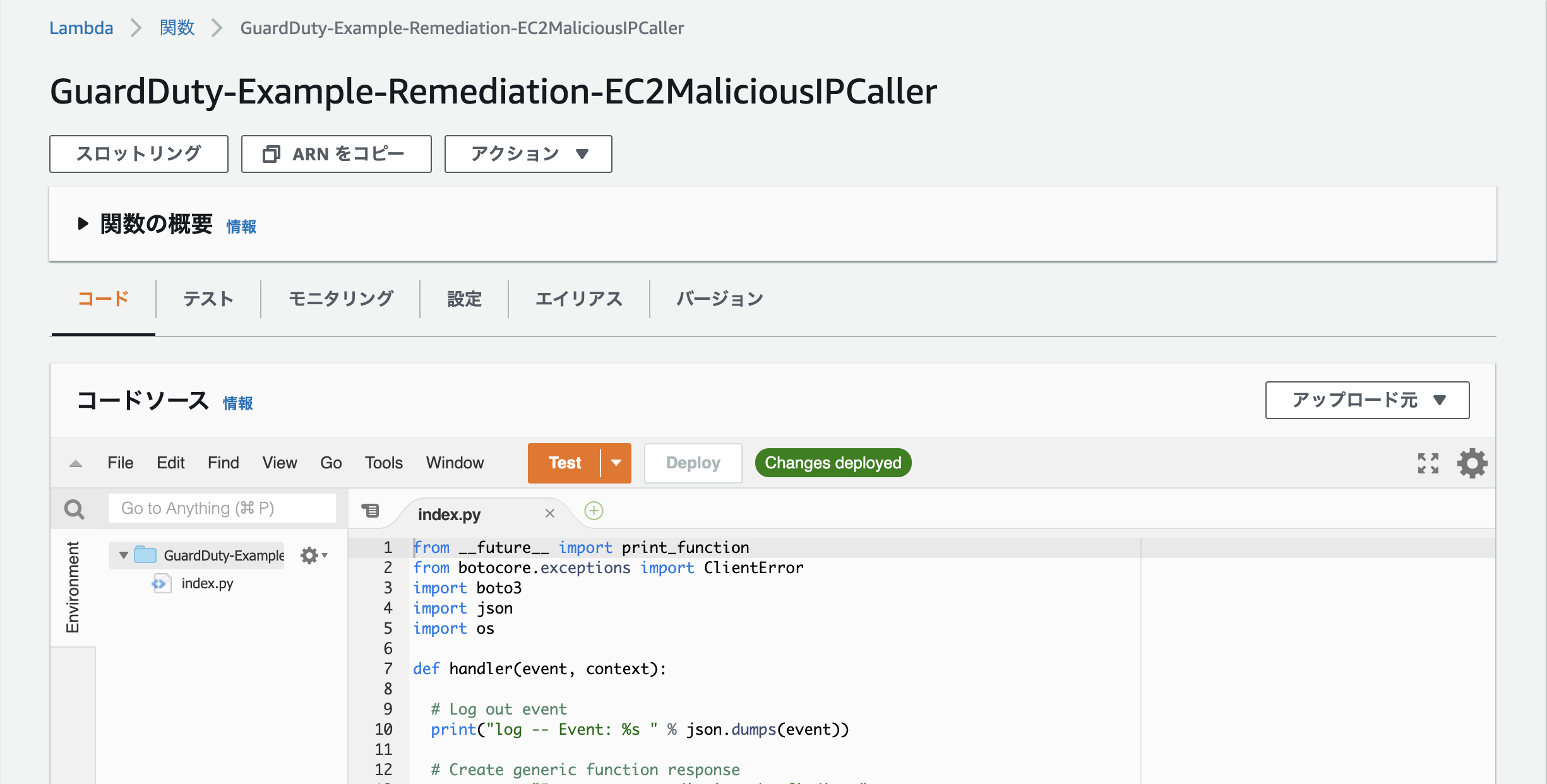The image size is (1547, 784).
Task: Click the index.py file icon in tree
Action: pos(161,583)
